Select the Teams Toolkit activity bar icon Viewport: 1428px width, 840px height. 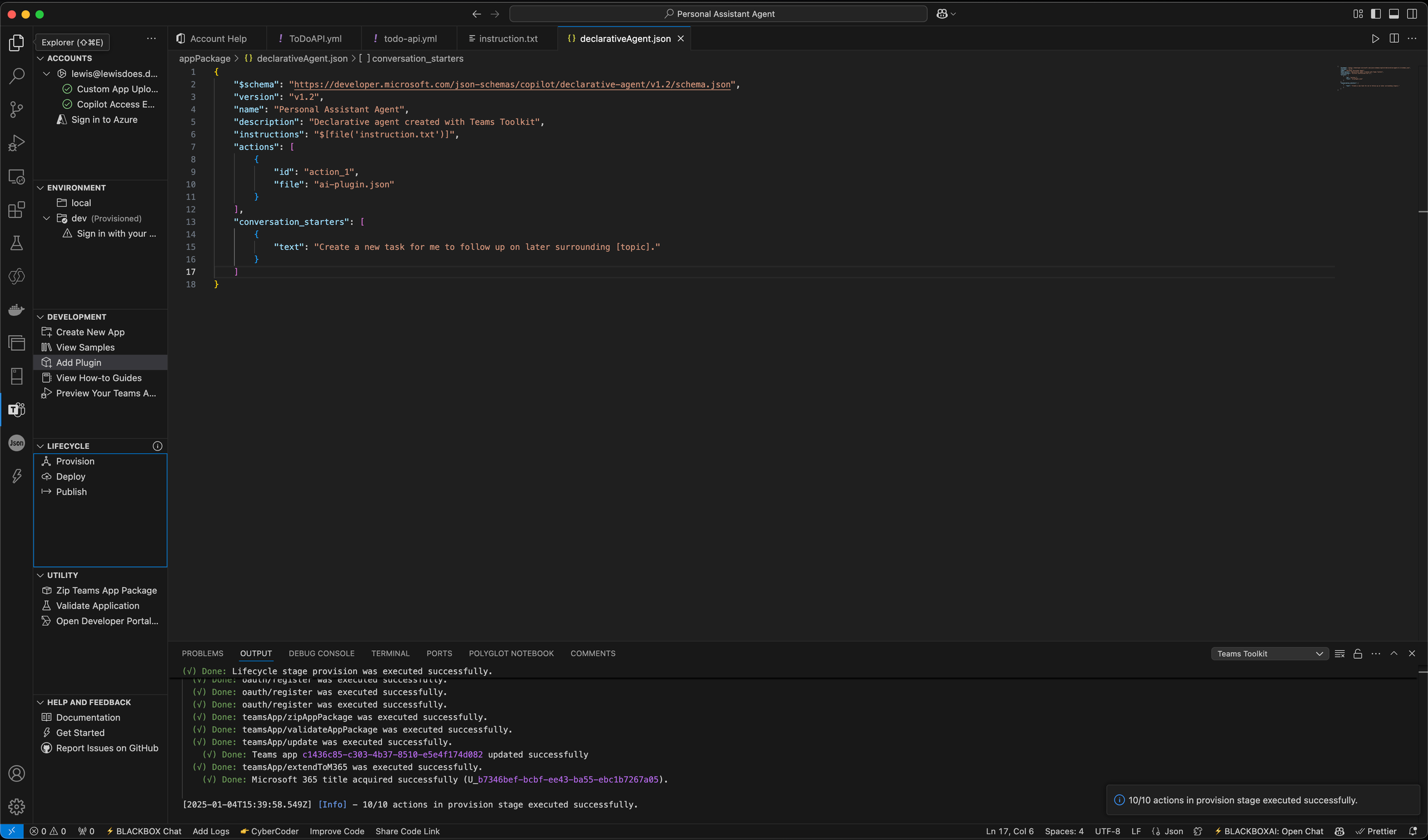point(16,409)
